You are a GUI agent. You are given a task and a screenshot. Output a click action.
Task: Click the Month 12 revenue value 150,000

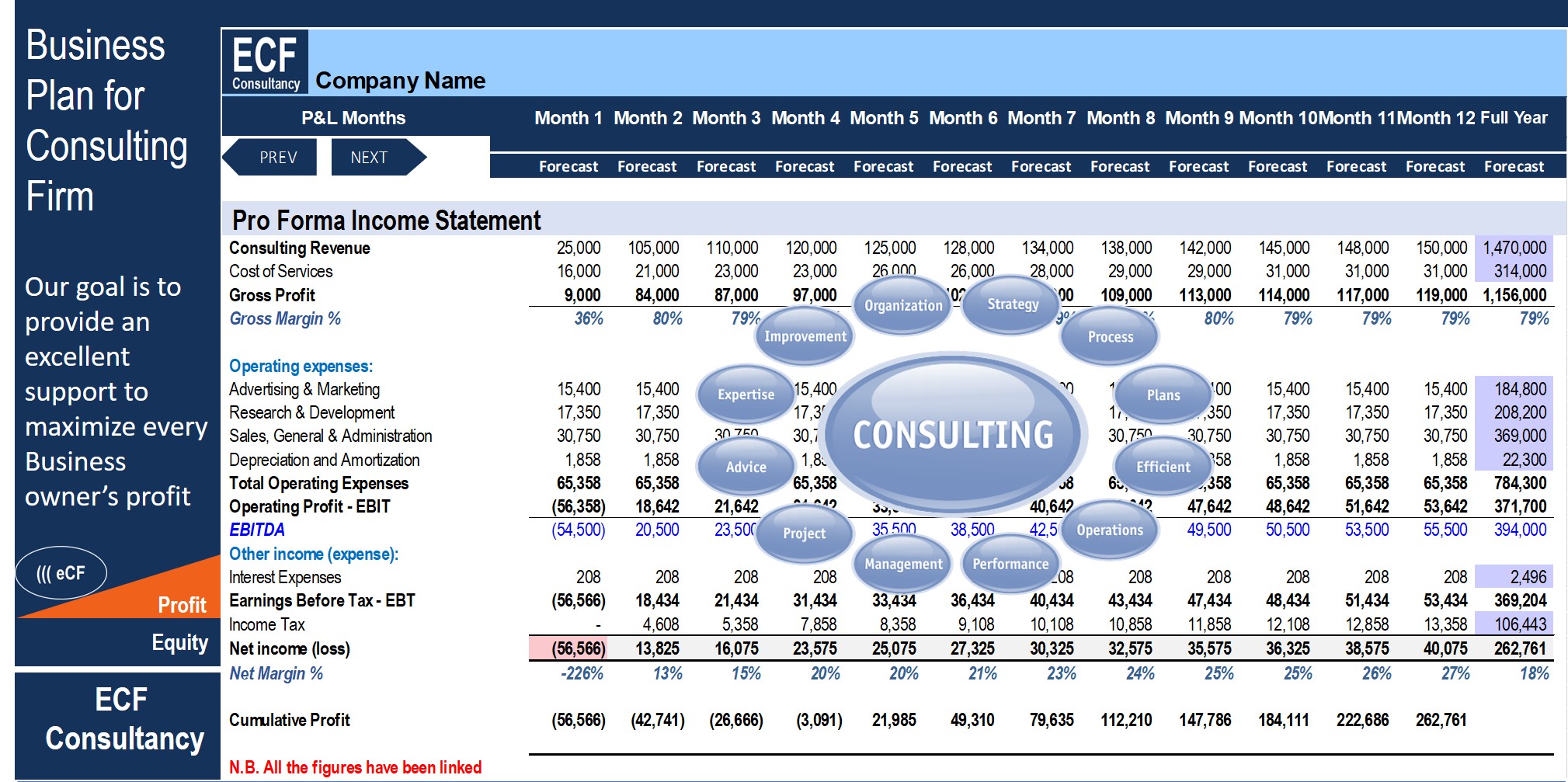(x=1441, y=248)
